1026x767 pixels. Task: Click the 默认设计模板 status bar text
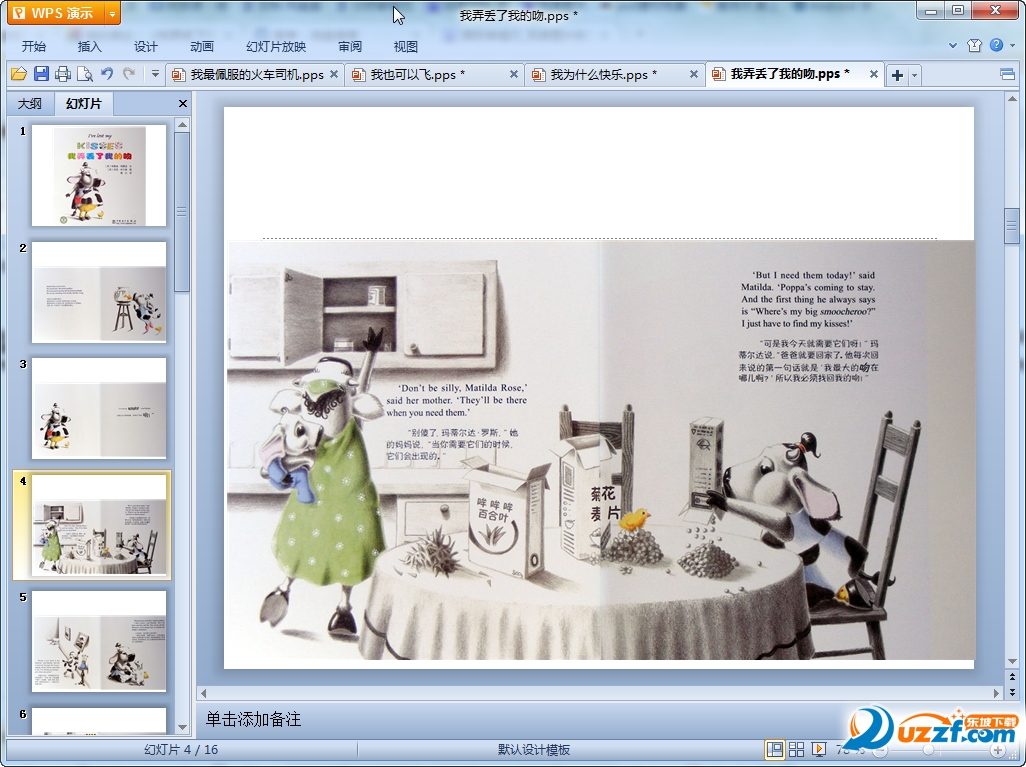point(534,750)
